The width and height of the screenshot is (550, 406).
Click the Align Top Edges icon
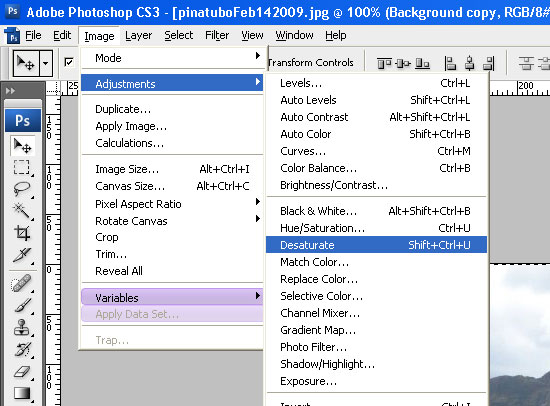coord(384,64)
